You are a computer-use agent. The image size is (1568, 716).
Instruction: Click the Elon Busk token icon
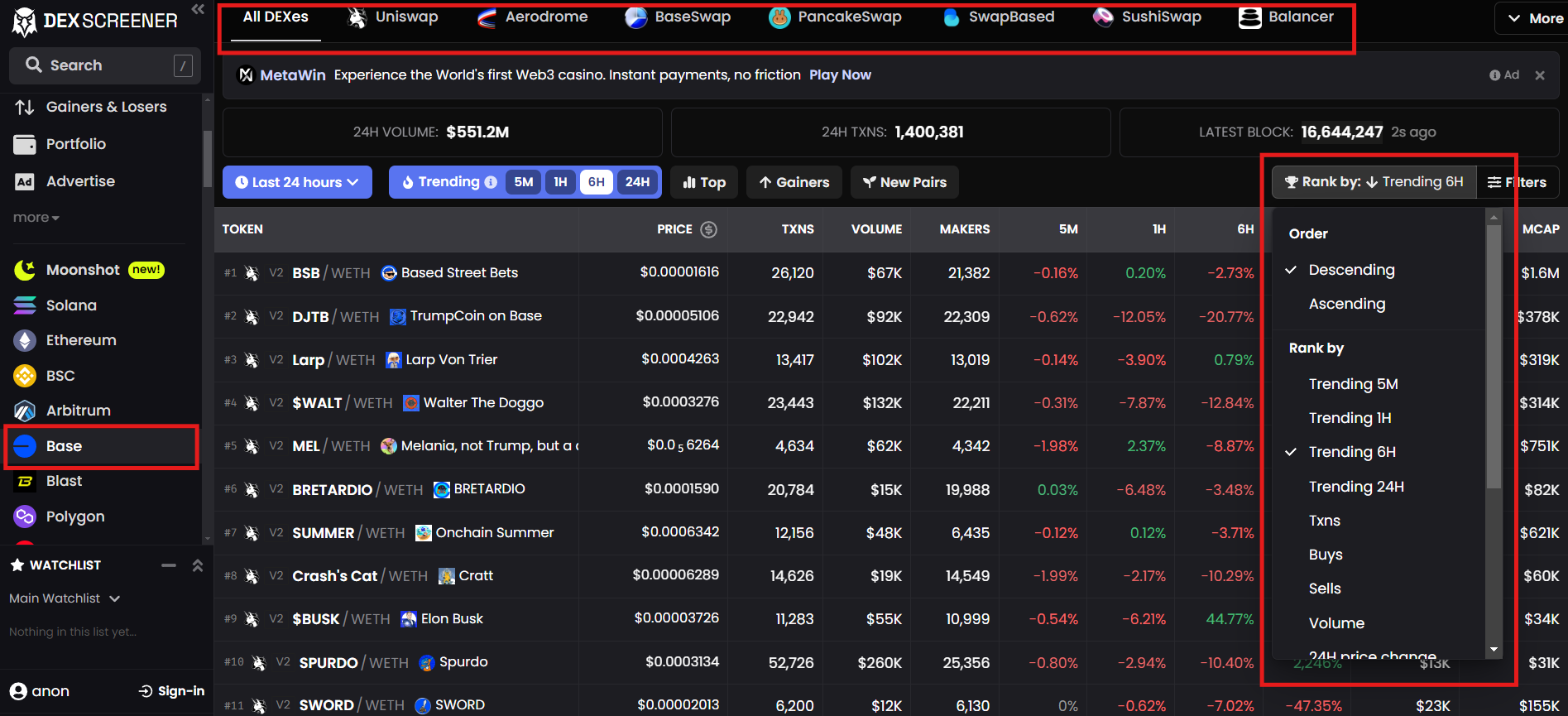[409, 619]
